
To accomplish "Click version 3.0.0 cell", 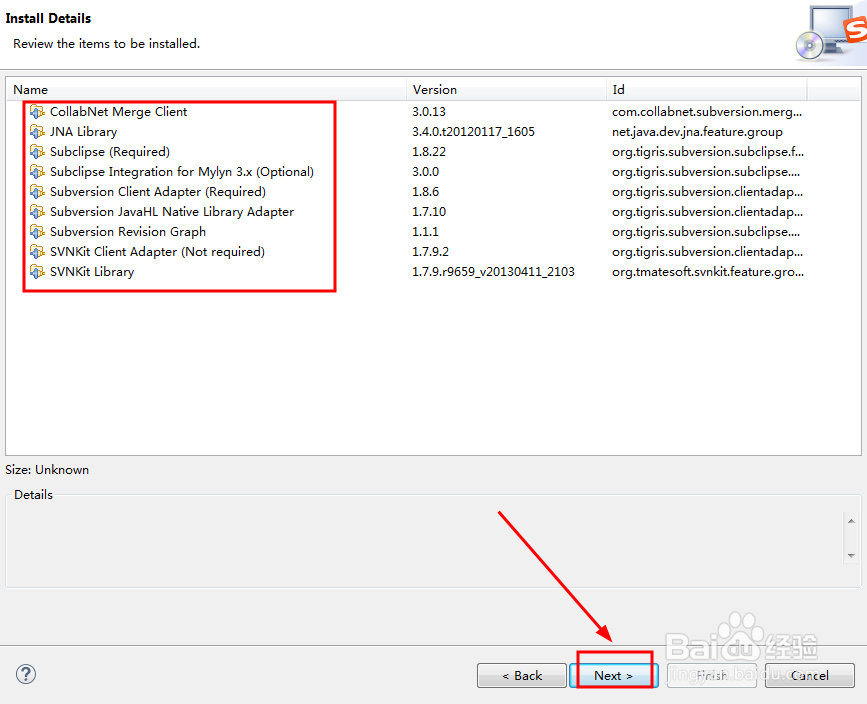I will point(426,172).
